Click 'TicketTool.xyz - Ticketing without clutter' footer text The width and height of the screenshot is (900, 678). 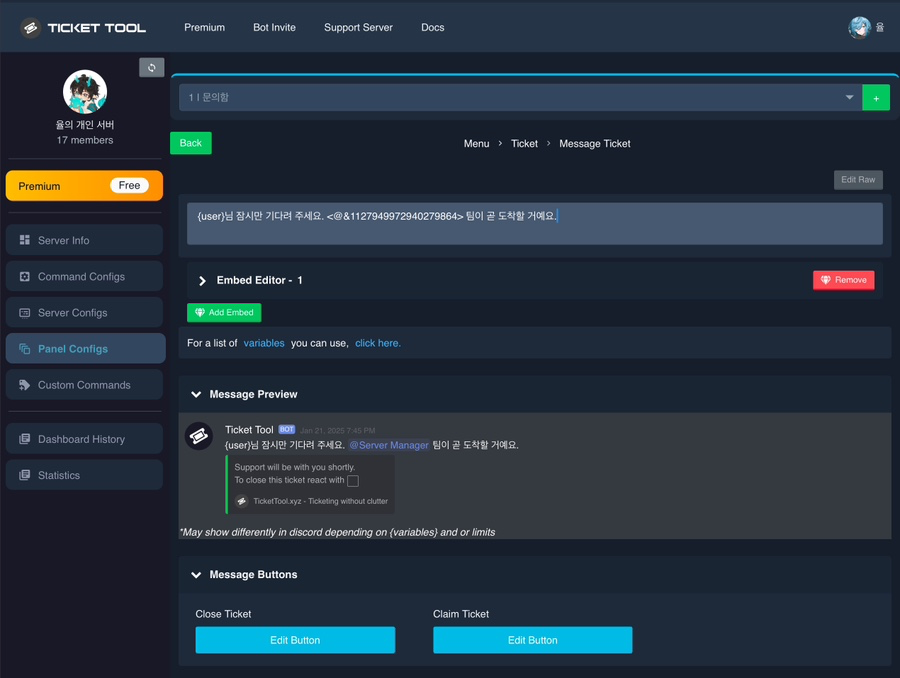point(320,501)
